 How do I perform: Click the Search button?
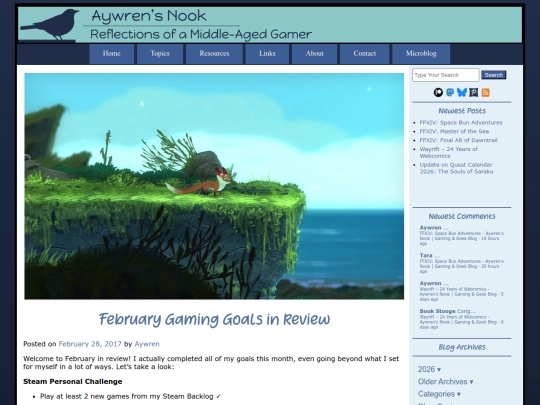coord(494,75)
